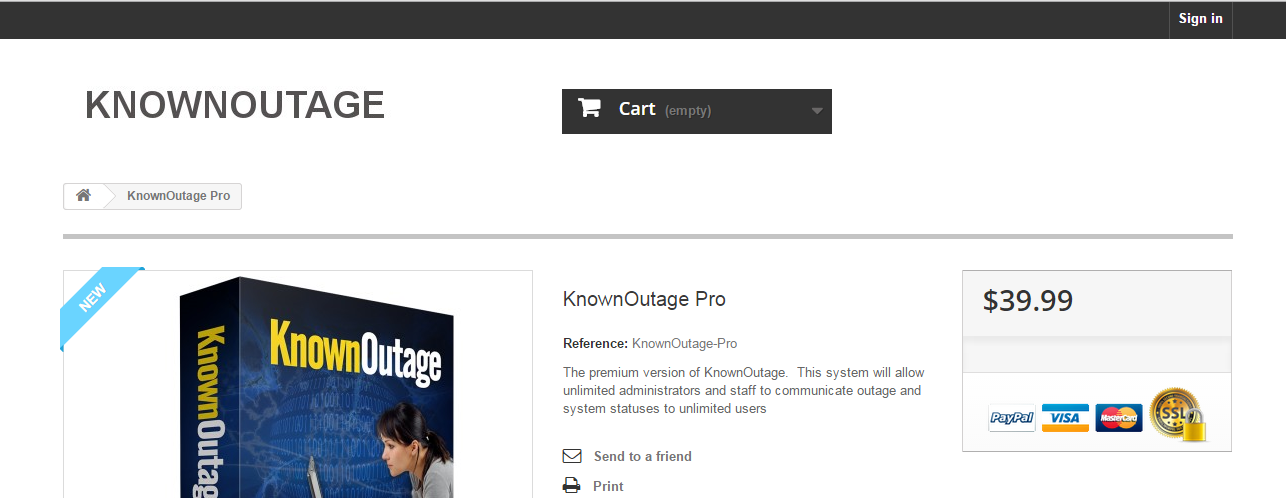Viewport: 1286px width, 498px height.
Task: Click the envelope icon beside Send to a friend
Action: coord(572,456)
